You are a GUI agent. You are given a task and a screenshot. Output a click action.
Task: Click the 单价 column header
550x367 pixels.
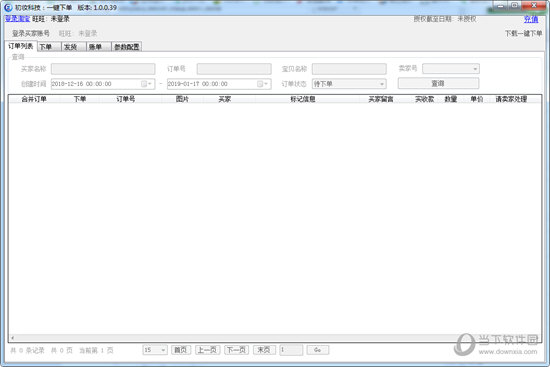coord(477,99)
